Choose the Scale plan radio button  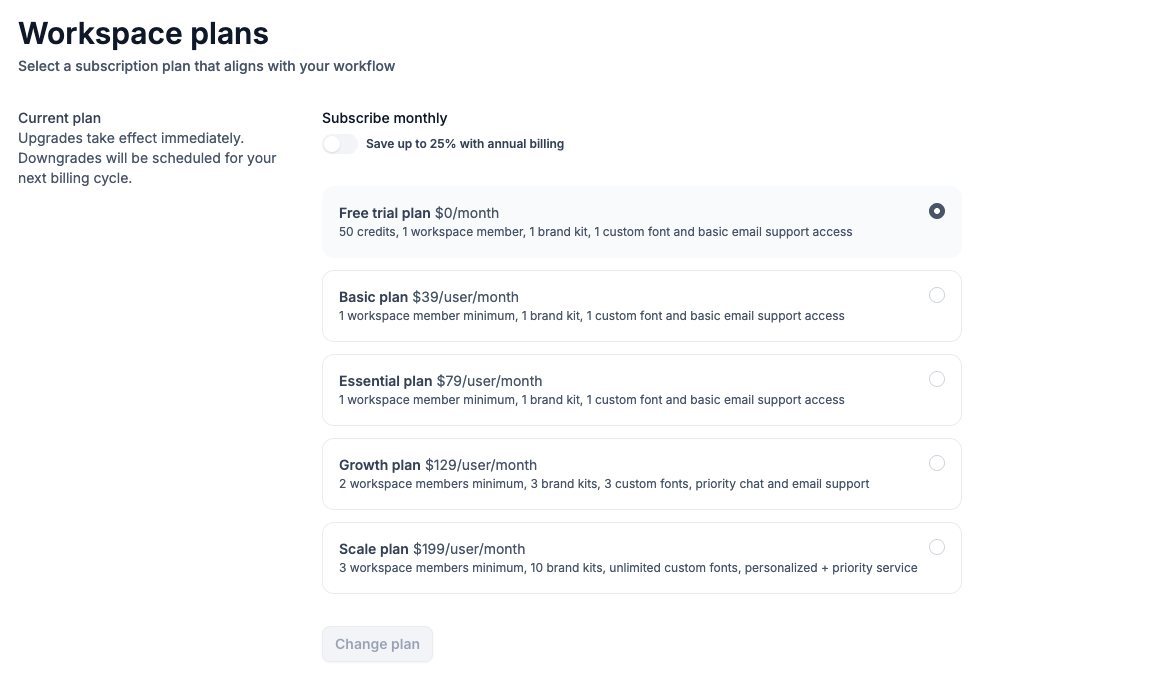point(936,547)
